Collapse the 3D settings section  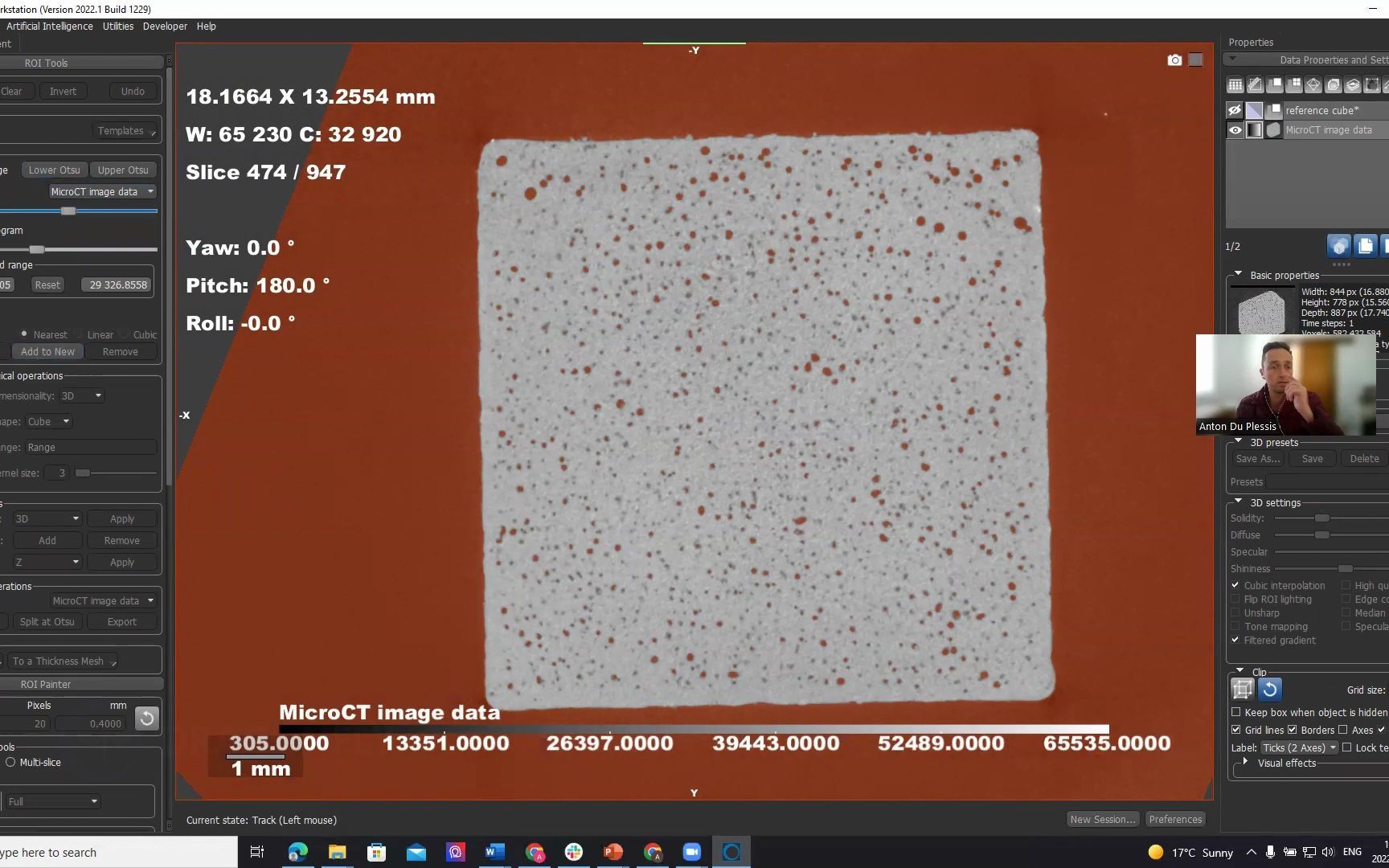[1239, 502]
